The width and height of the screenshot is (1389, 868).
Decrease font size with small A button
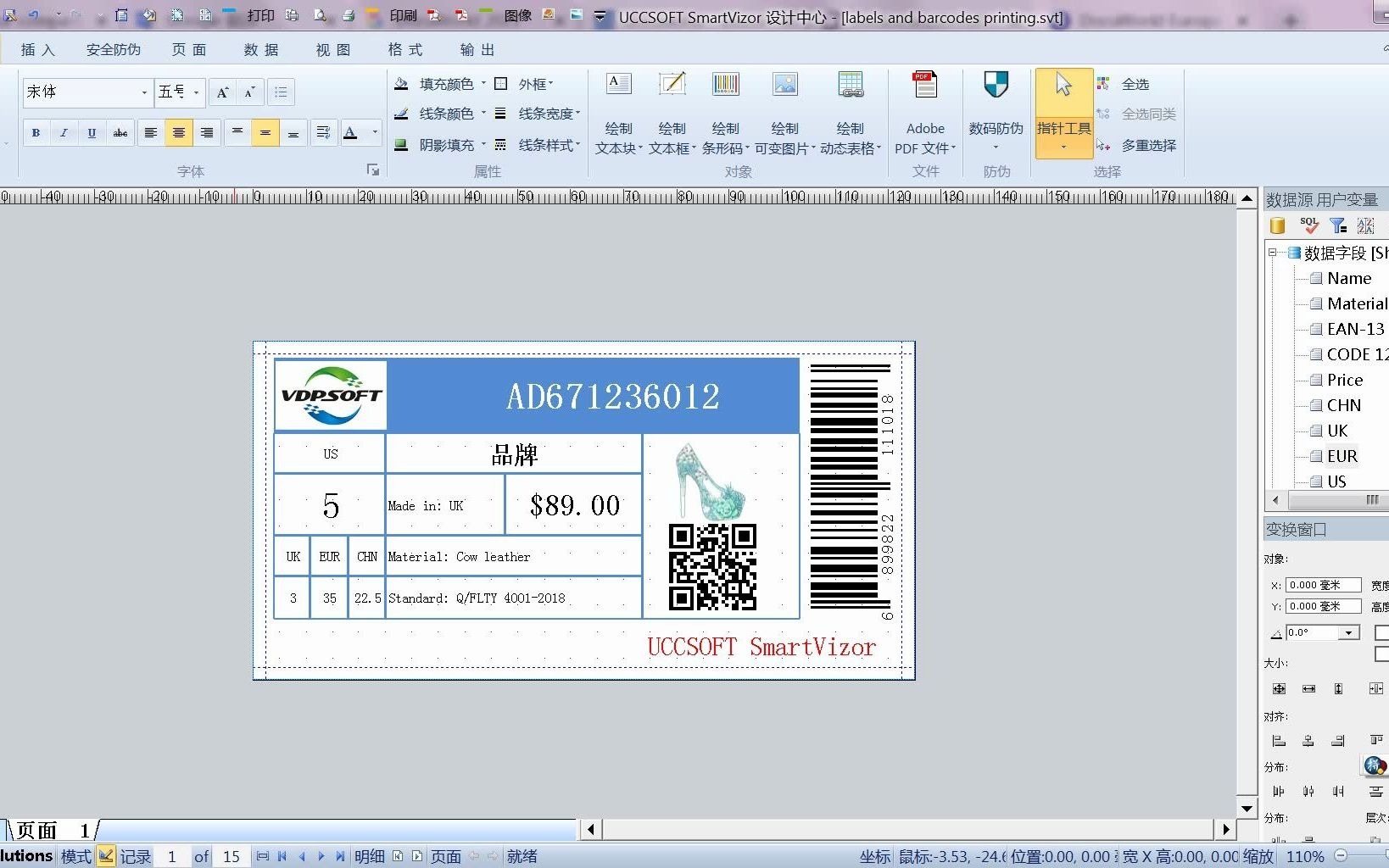(x=249, y=92)
